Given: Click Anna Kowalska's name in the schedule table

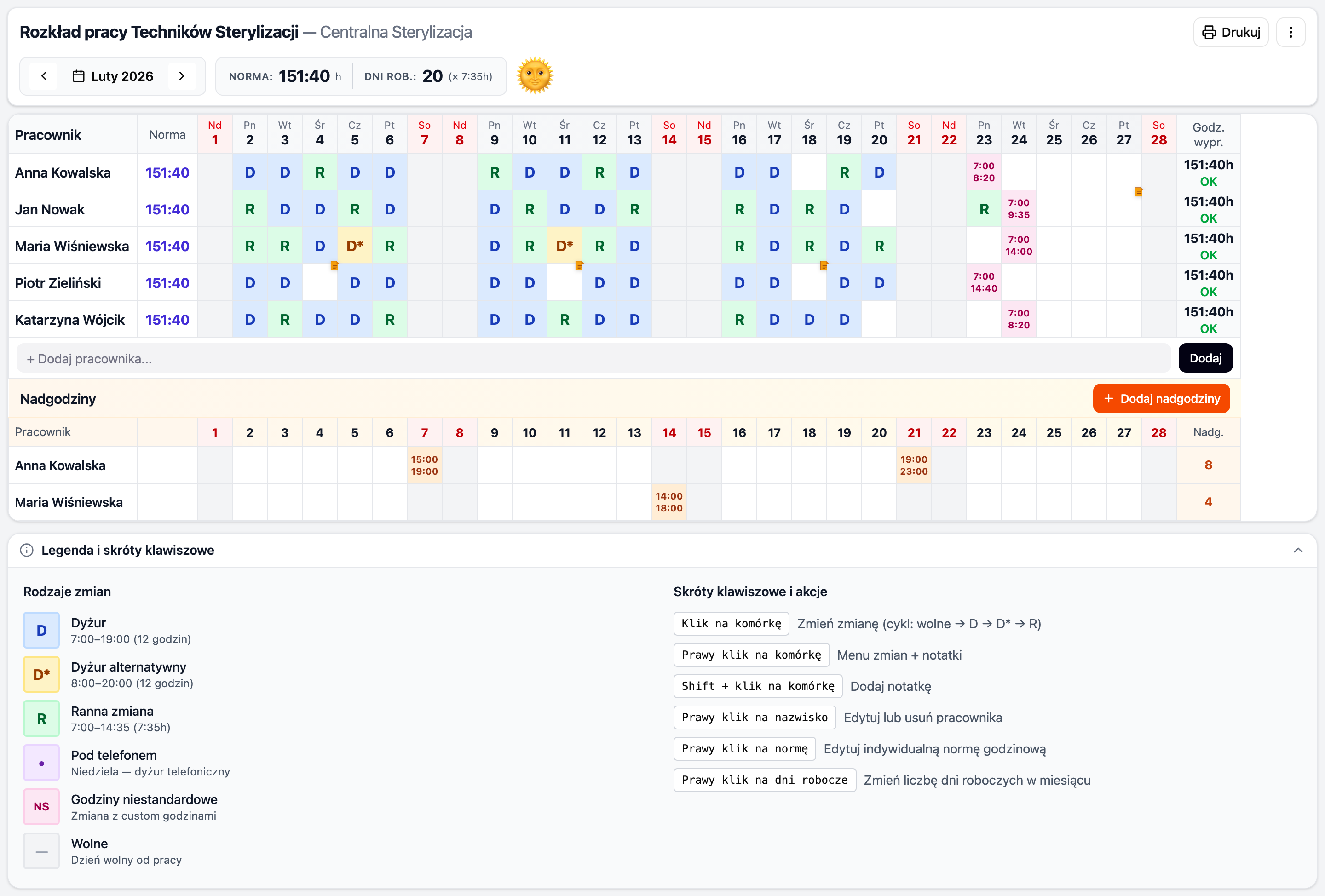Looking at the screenshot, I should tap(63, 172).
